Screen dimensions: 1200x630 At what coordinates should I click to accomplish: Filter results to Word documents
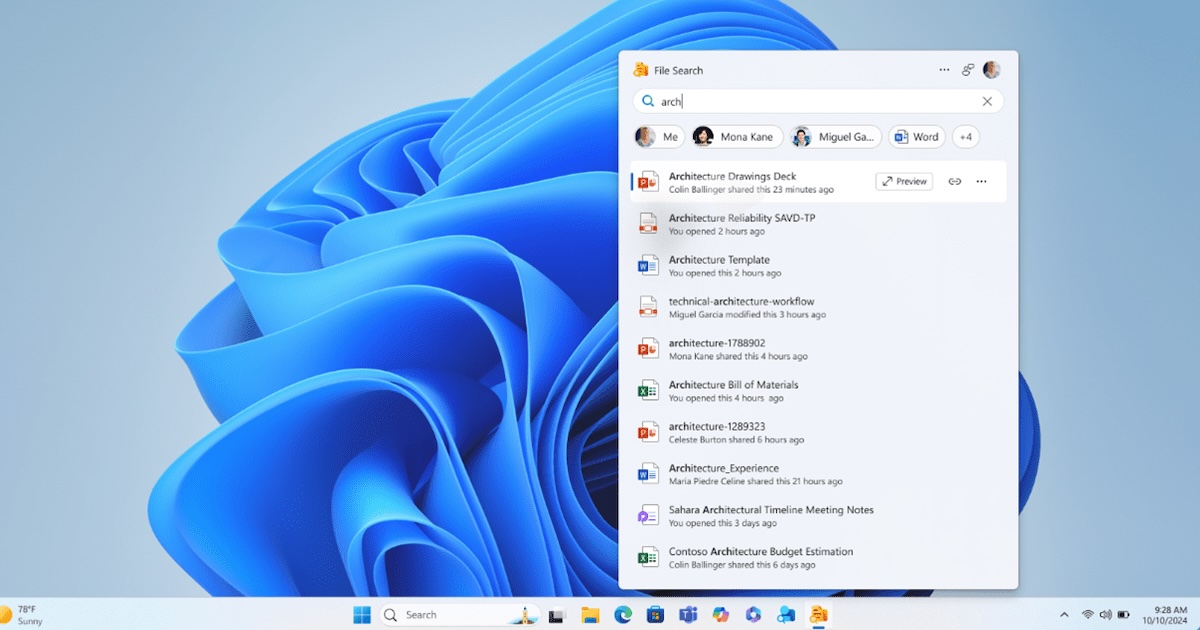[917, 137]
